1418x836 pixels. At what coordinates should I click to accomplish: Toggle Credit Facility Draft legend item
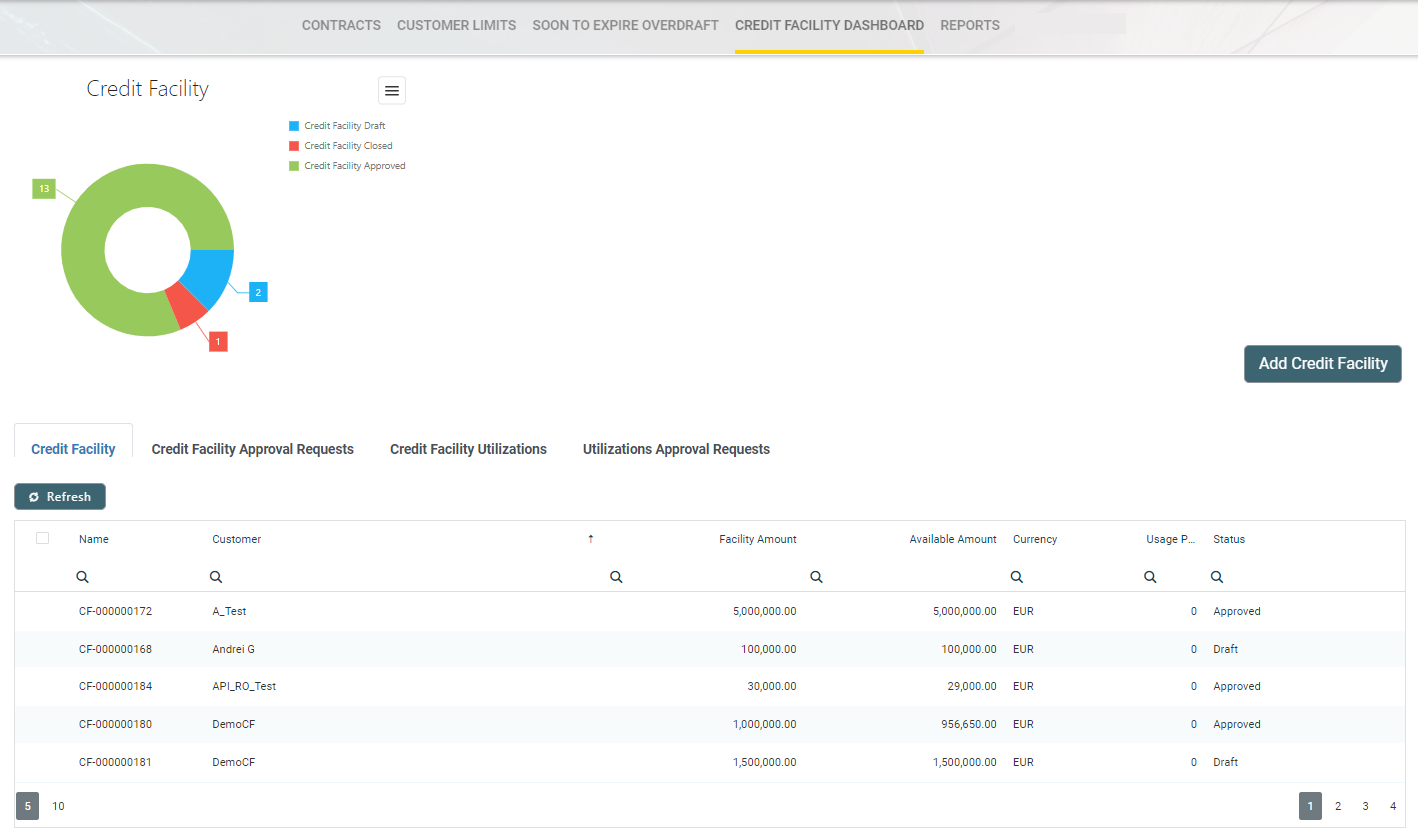[344, 126]
